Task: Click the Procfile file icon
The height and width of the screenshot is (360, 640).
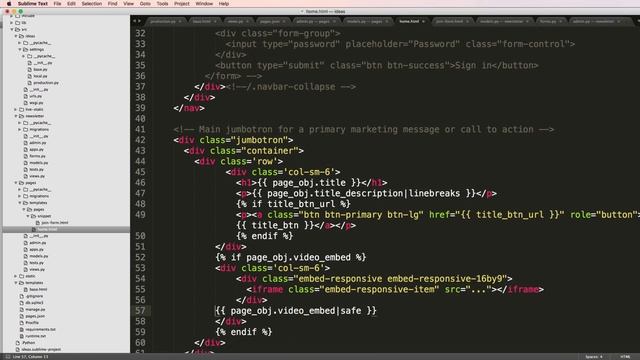Action: coord(22,322)
